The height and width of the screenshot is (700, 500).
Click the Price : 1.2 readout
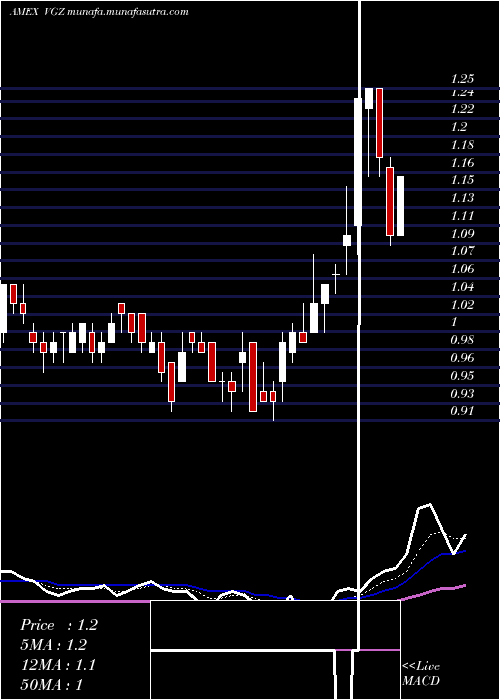[59, 625]
